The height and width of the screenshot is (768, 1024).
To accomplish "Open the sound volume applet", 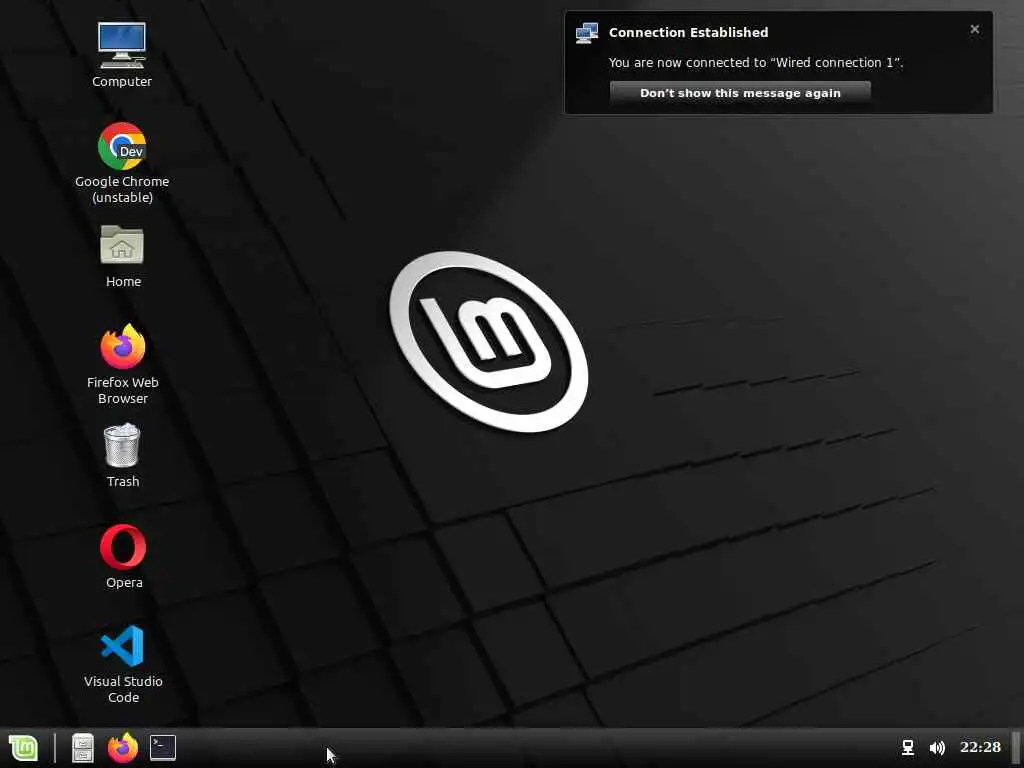I will tap(937, 748).
